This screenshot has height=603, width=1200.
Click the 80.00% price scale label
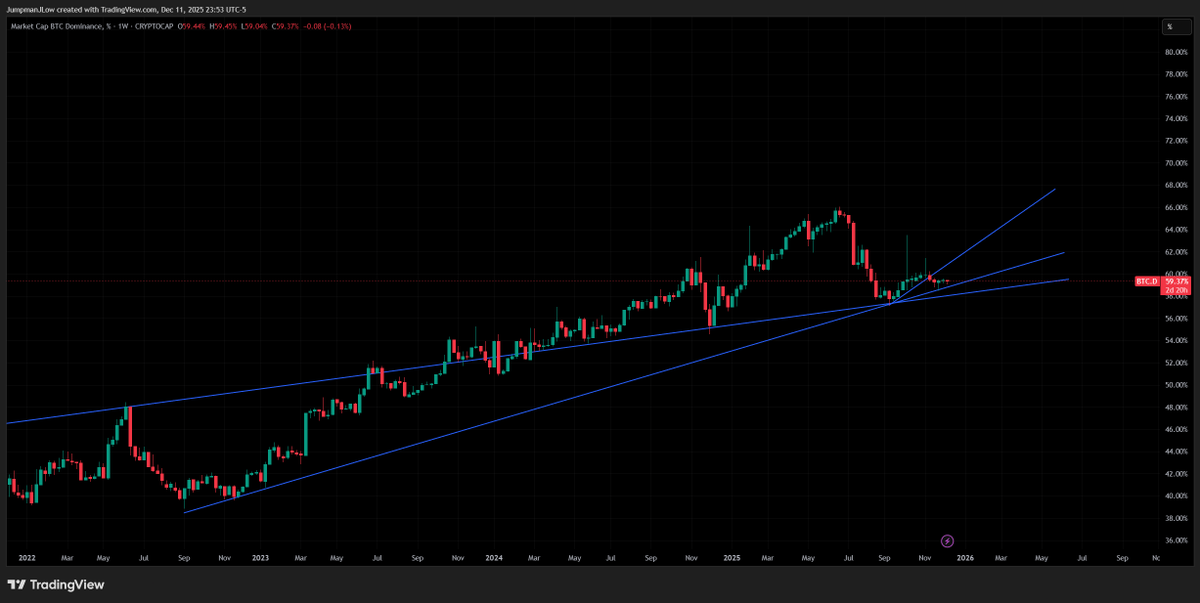1175,52
